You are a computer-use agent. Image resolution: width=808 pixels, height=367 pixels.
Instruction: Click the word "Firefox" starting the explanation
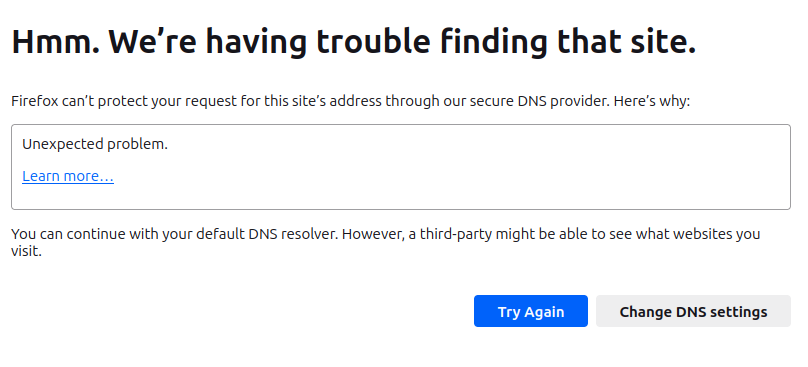(x=35, y=101)
